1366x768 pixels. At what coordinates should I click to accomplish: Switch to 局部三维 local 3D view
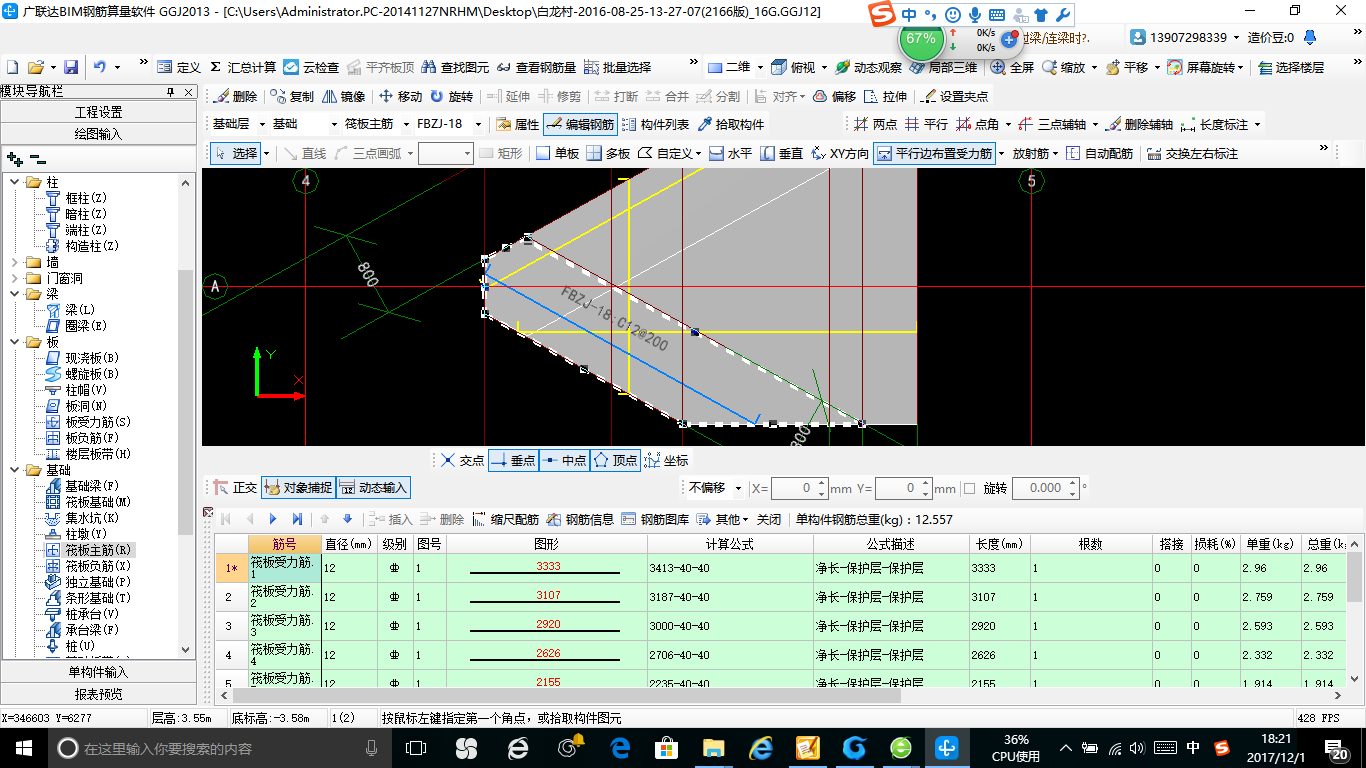(x=943, y=67)
